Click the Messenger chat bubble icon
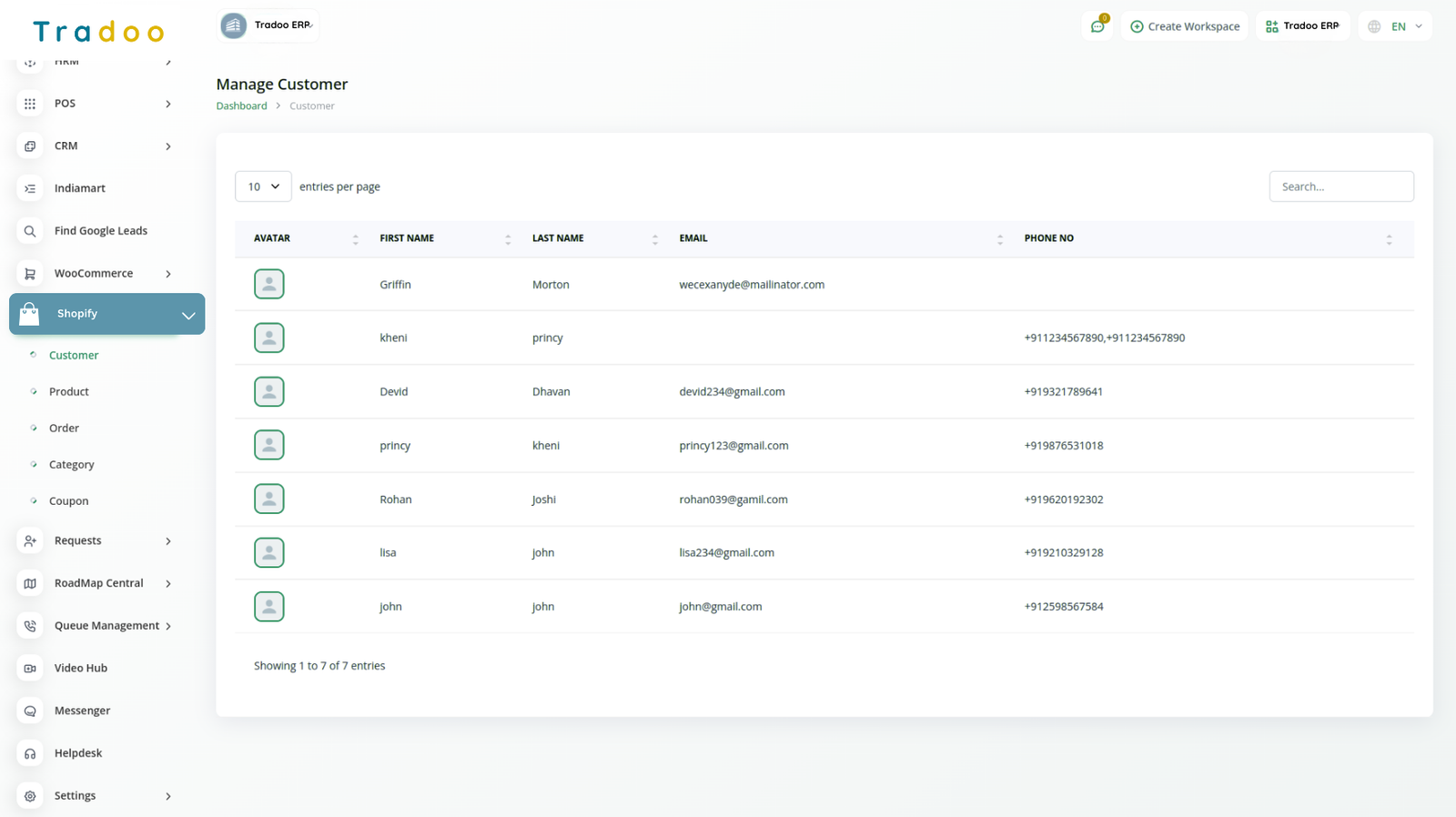 30,711
